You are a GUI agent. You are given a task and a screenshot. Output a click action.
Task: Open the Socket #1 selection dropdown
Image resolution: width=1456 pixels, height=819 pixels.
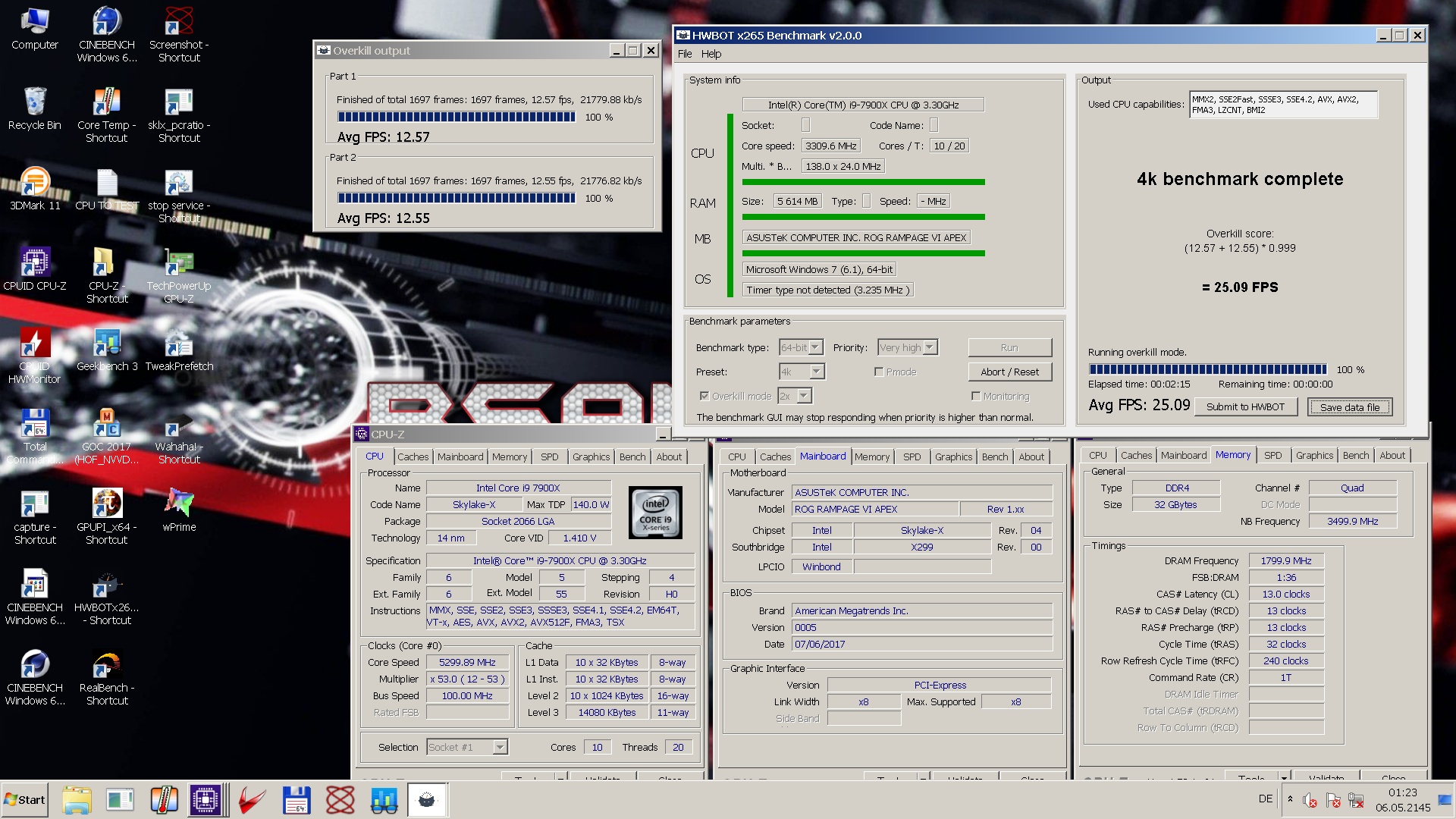pyautogui.click(x=467, y=747)
